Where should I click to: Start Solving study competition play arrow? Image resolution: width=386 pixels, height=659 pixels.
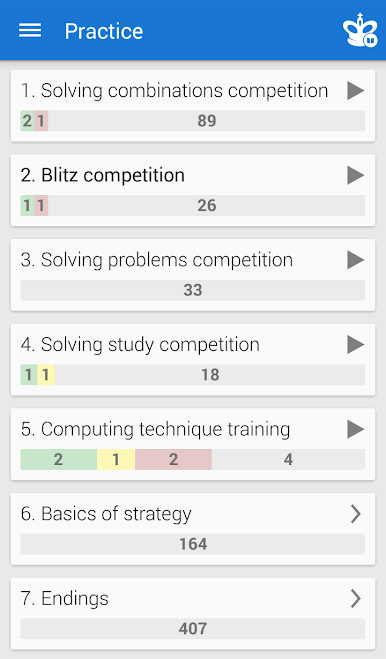click(355, 345)
